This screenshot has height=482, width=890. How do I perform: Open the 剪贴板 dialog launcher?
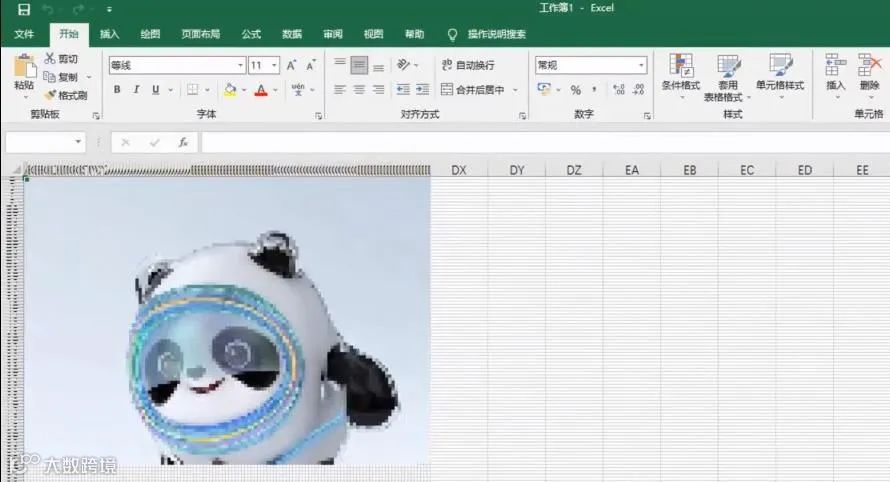pos(96,115)
